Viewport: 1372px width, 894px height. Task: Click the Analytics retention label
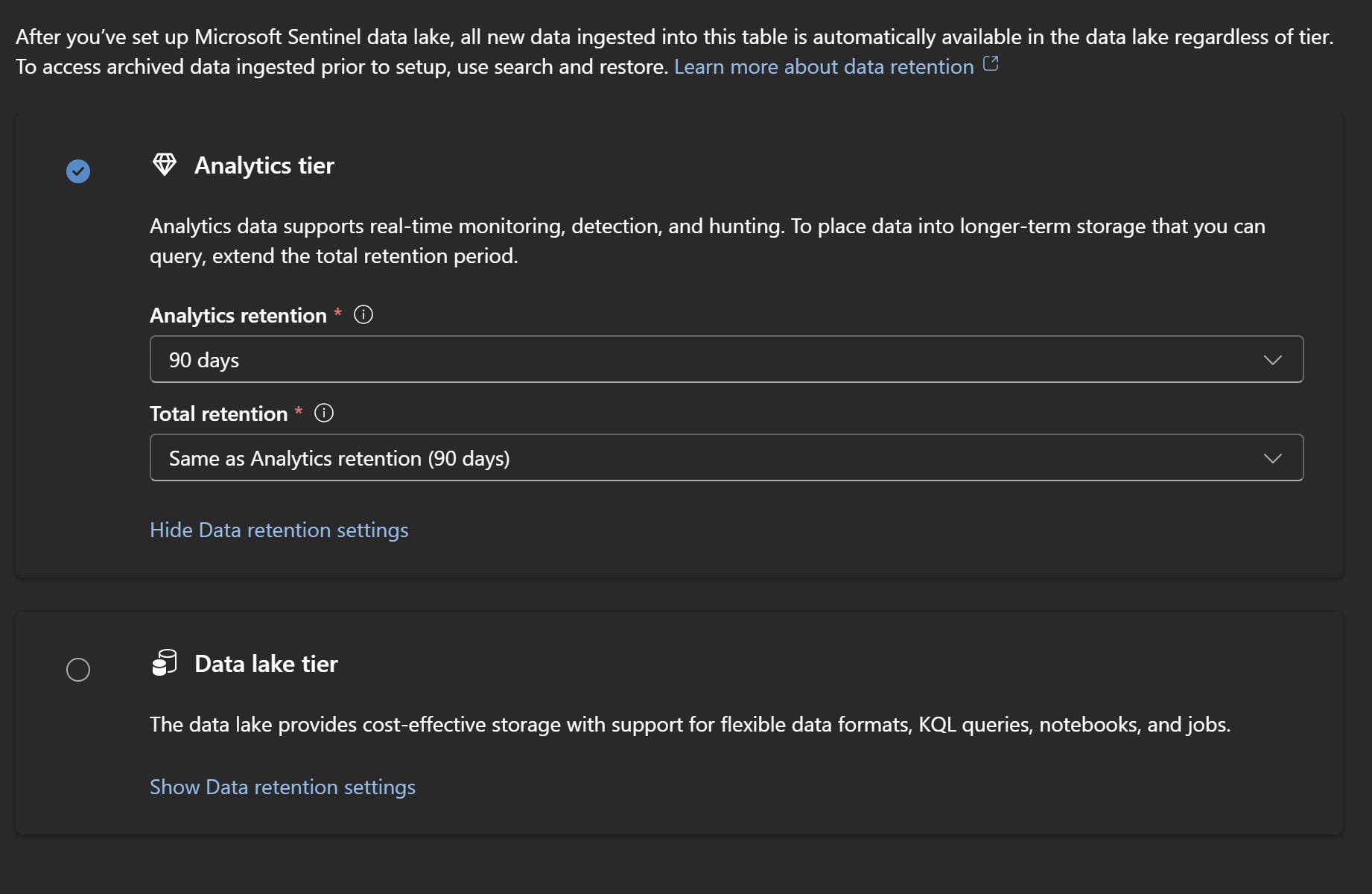238,314
